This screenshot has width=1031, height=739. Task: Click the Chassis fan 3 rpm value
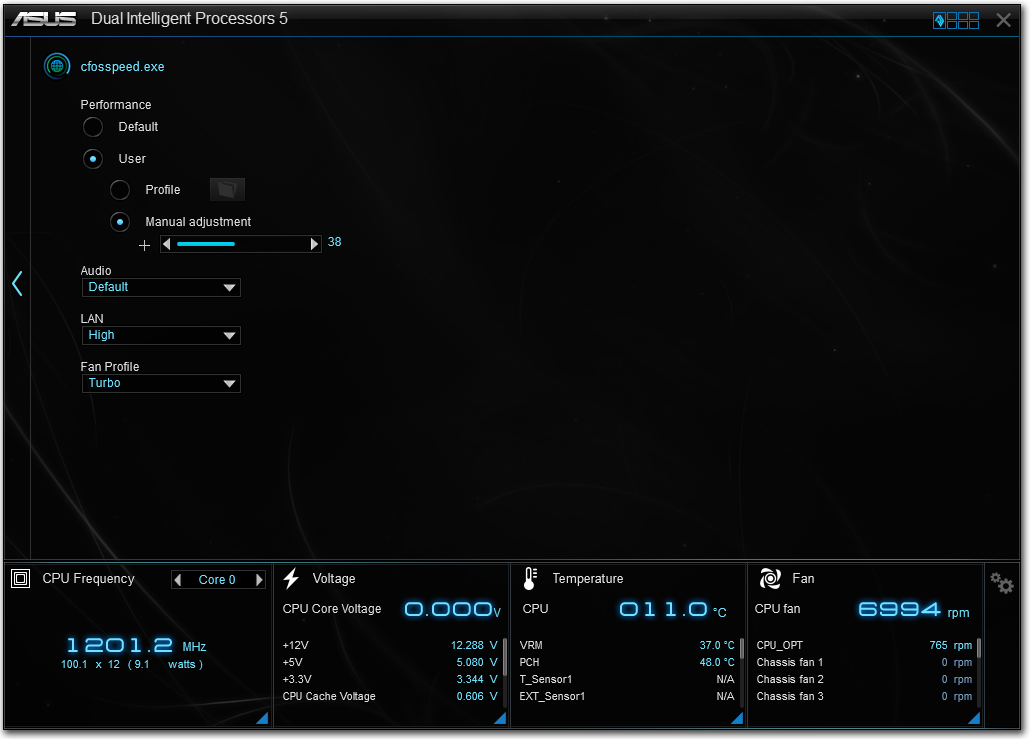[x=957, y=696]
